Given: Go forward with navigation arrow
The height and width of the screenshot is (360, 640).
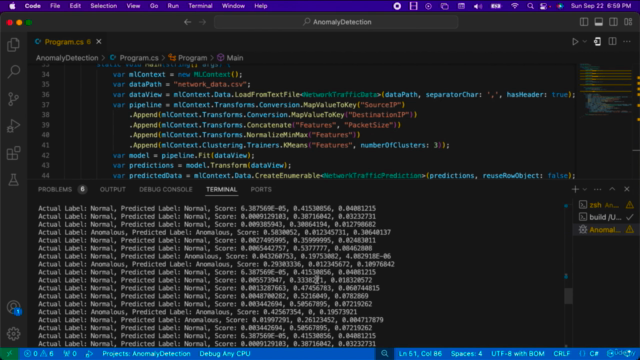Looking at the screenshot, I should click(x=202, y=22).
